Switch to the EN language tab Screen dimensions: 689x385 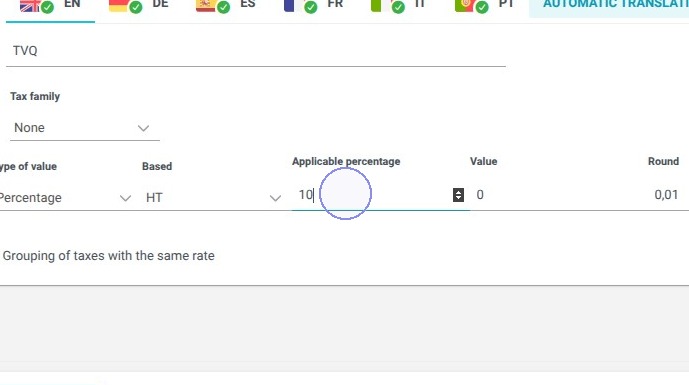[x=50, y=9]
